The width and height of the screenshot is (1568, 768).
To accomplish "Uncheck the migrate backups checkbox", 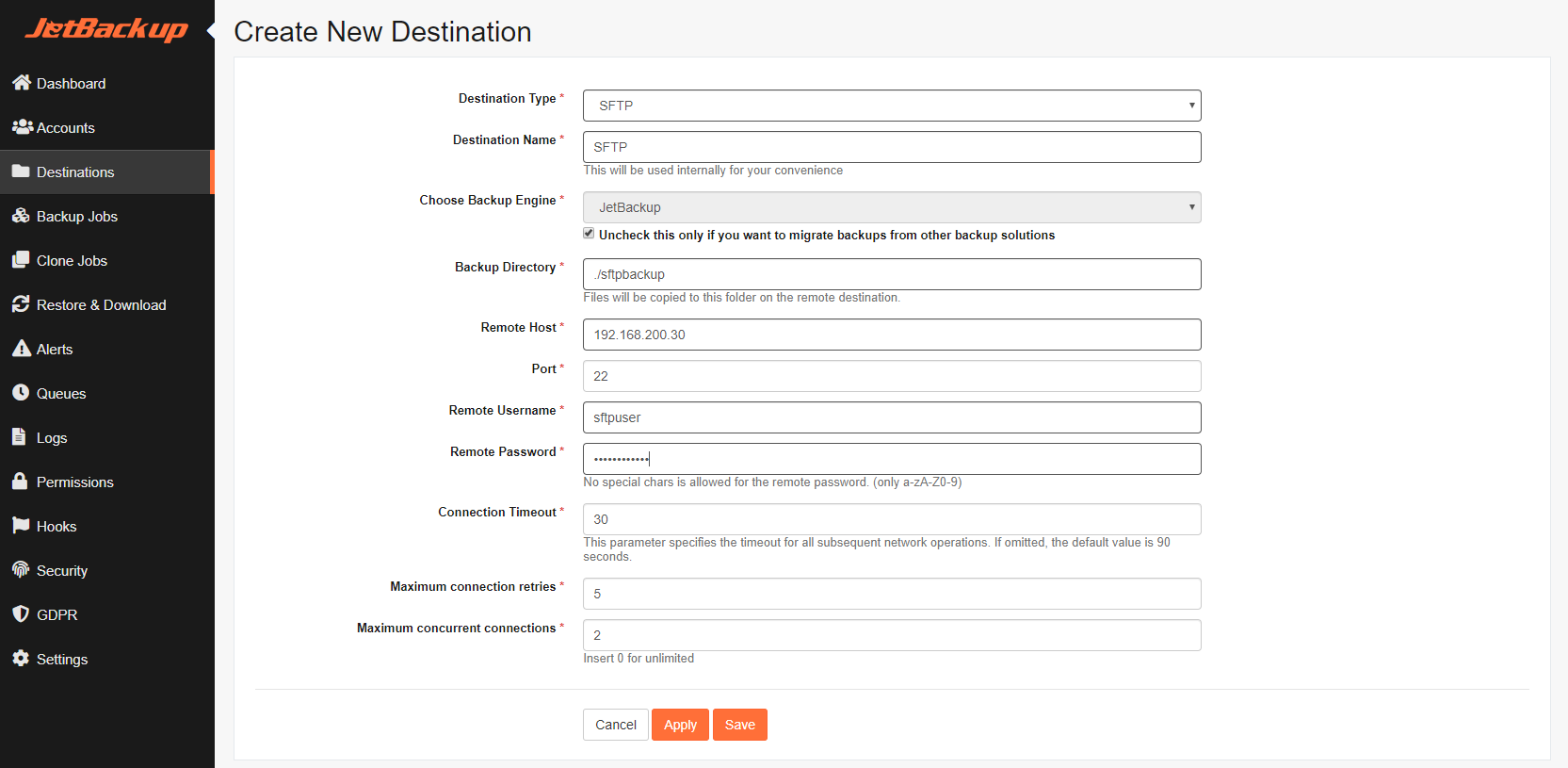I will (x=589, y=234).
